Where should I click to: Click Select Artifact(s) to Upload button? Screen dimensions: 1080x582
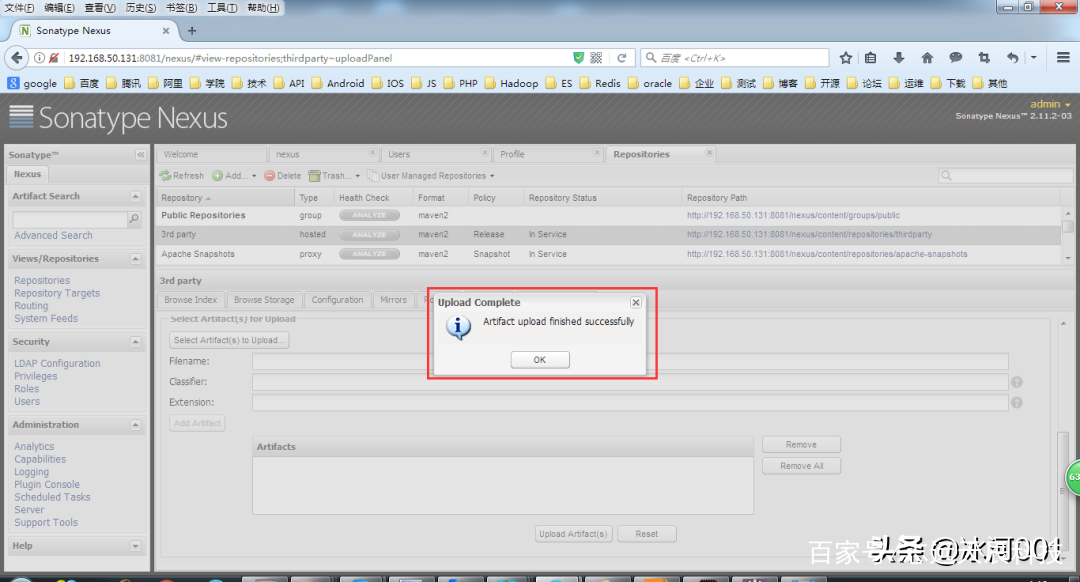[229, 340]
